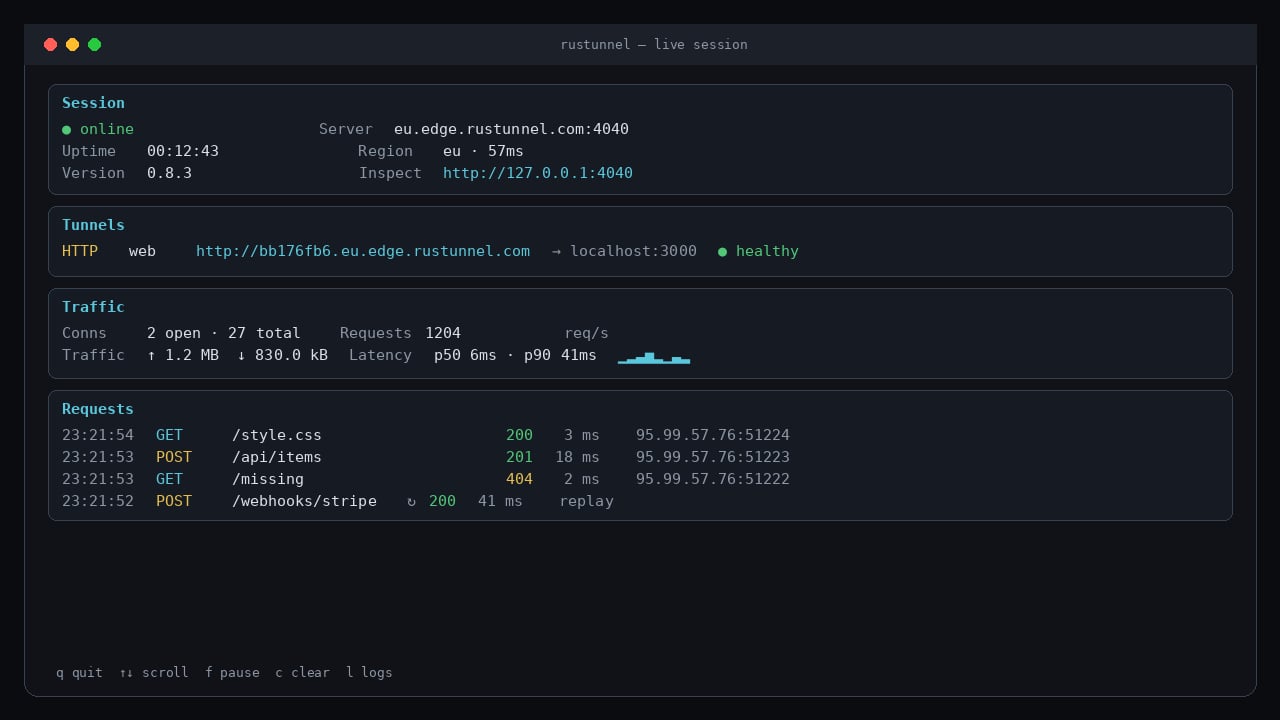Viewport: 1280px width, 720px height.
Task: Click the requests count 1204
Action: (x=443, y=333)
